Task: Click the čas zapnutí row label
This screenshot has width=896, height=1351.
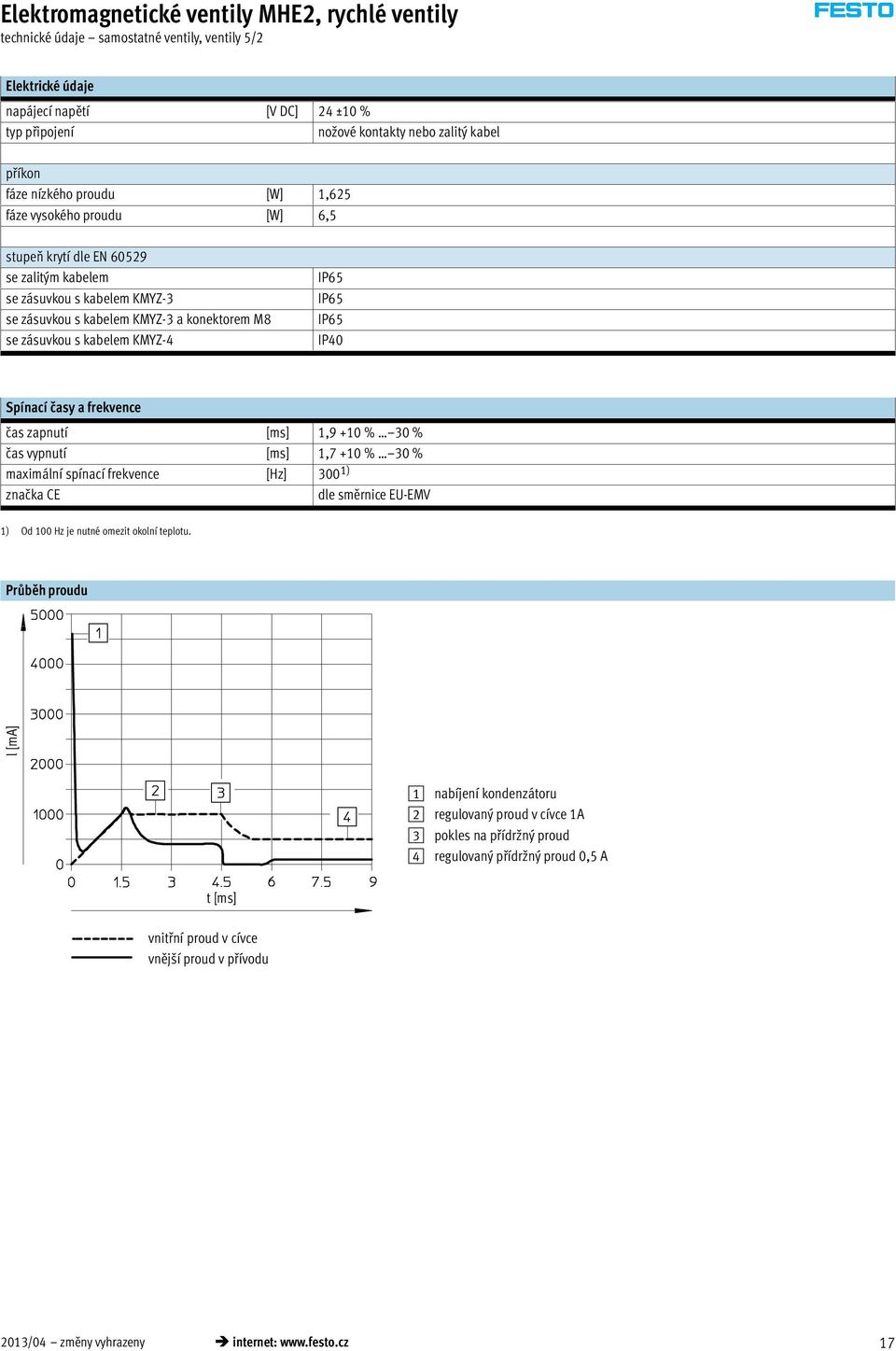Action: click(37, 432)
